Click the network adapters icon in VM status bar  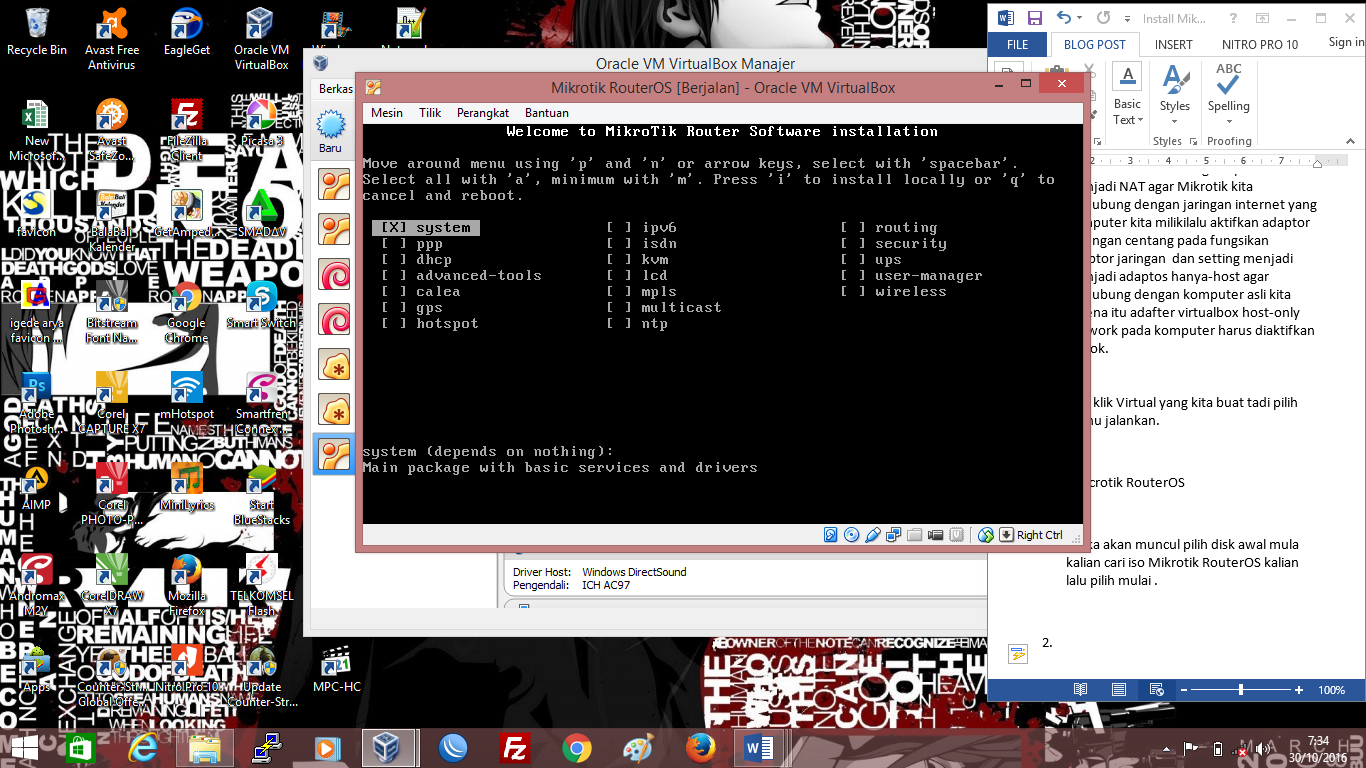893,535
